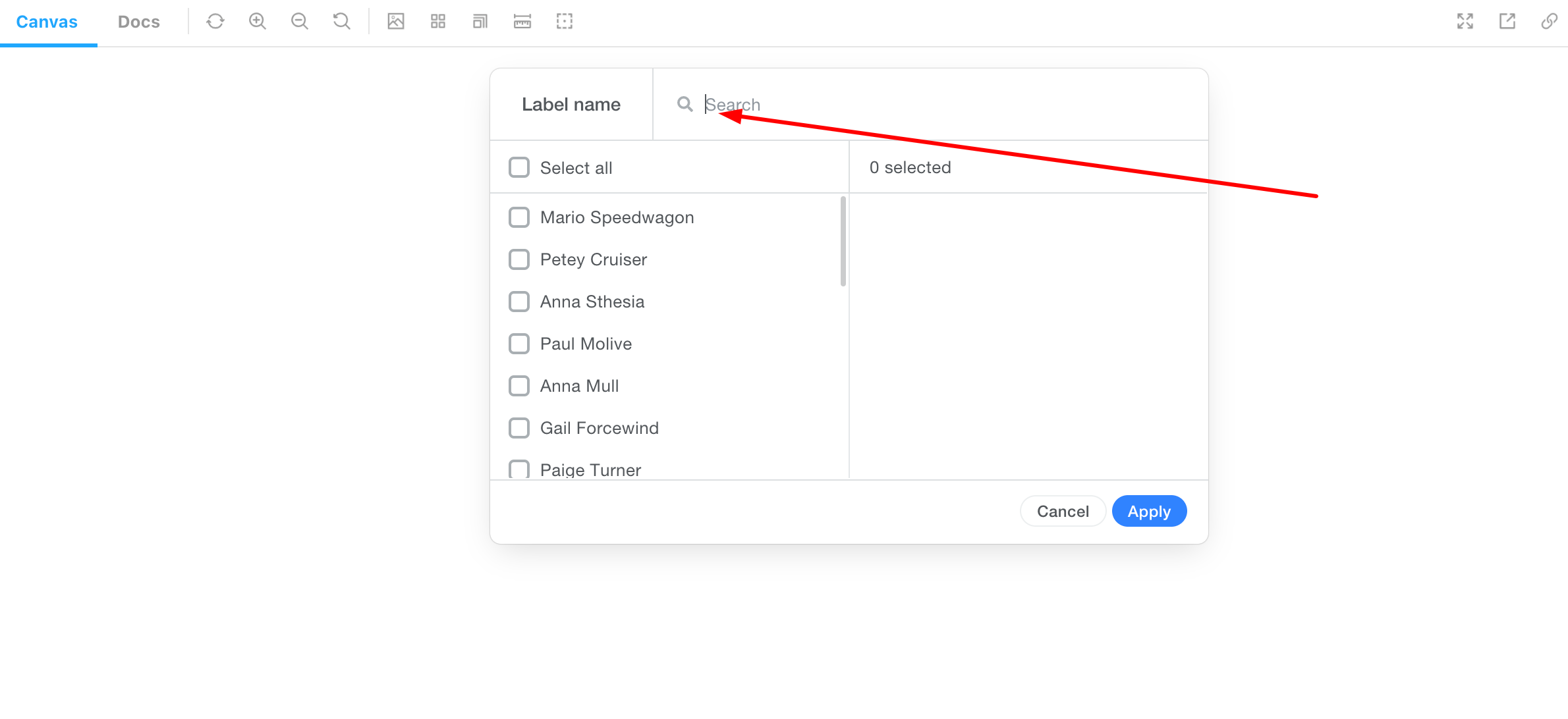Click the Cancel button

[1063, 511]
